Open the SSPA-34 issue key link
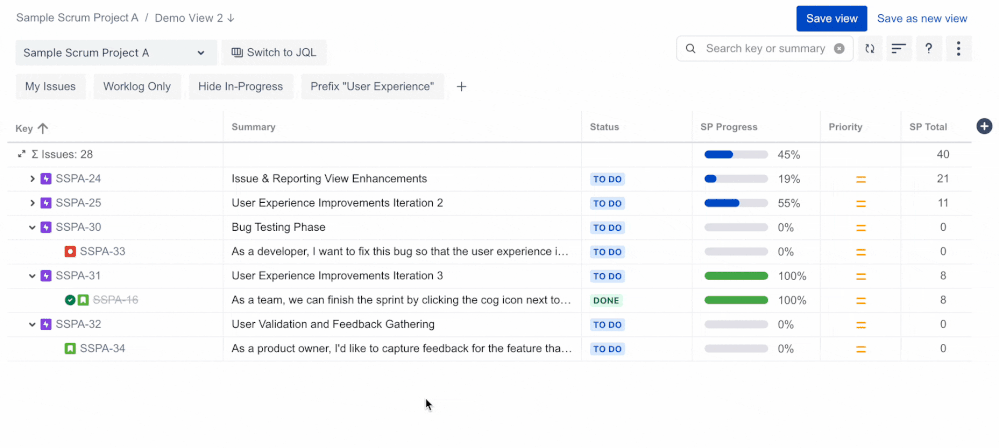The height and width of the screenshot is (448, 999). coord(103,349)
